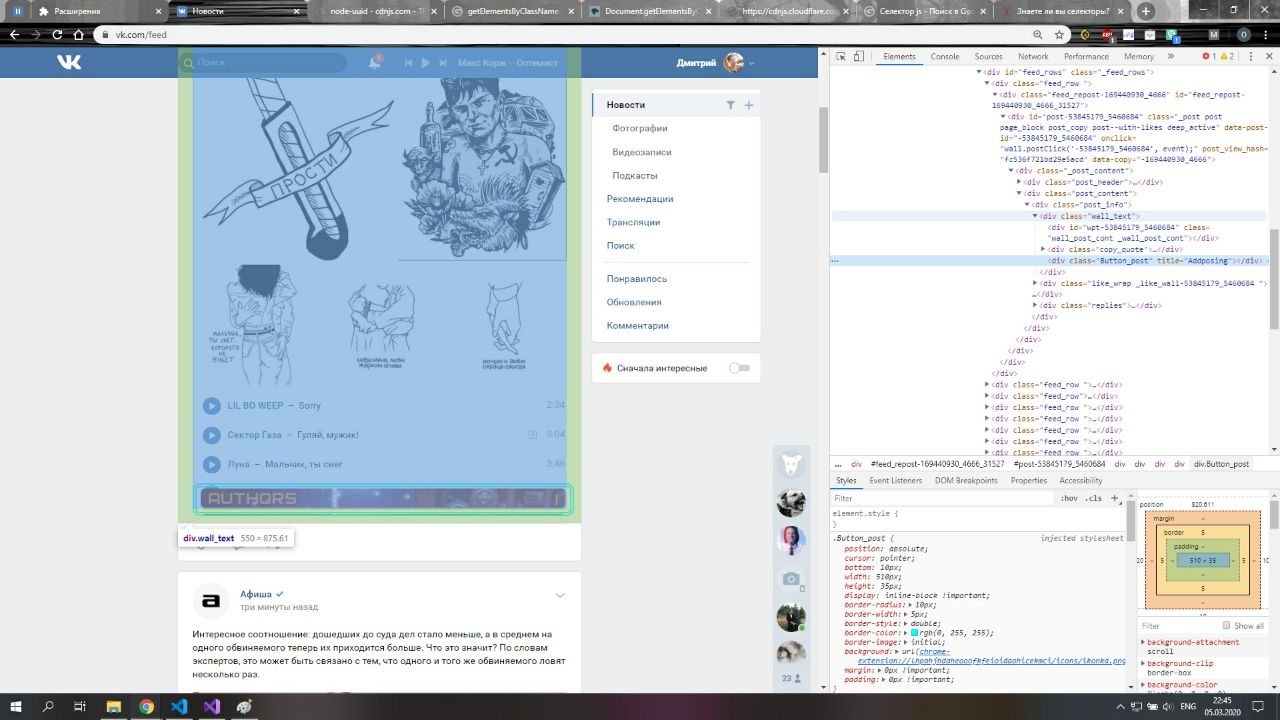
Task: Click the Афиша community avatar
Action: [x=210, y=600]
